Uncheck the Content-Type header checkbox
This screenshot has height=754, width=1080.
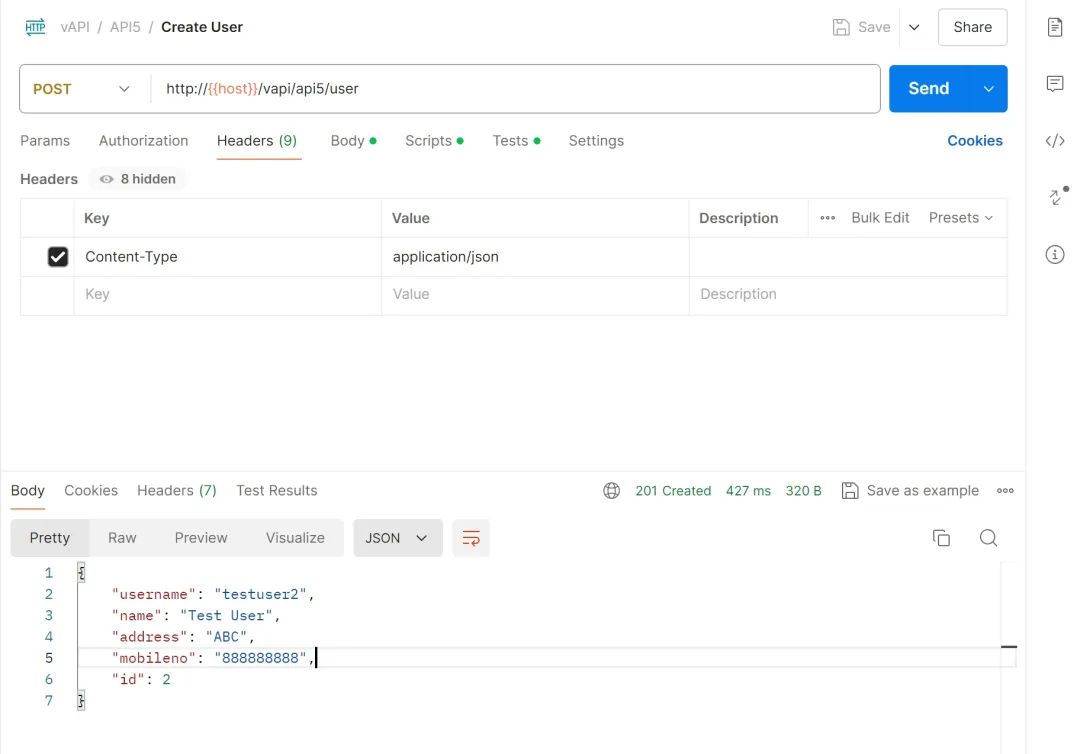pyautogui.click(x=58, y=257)
